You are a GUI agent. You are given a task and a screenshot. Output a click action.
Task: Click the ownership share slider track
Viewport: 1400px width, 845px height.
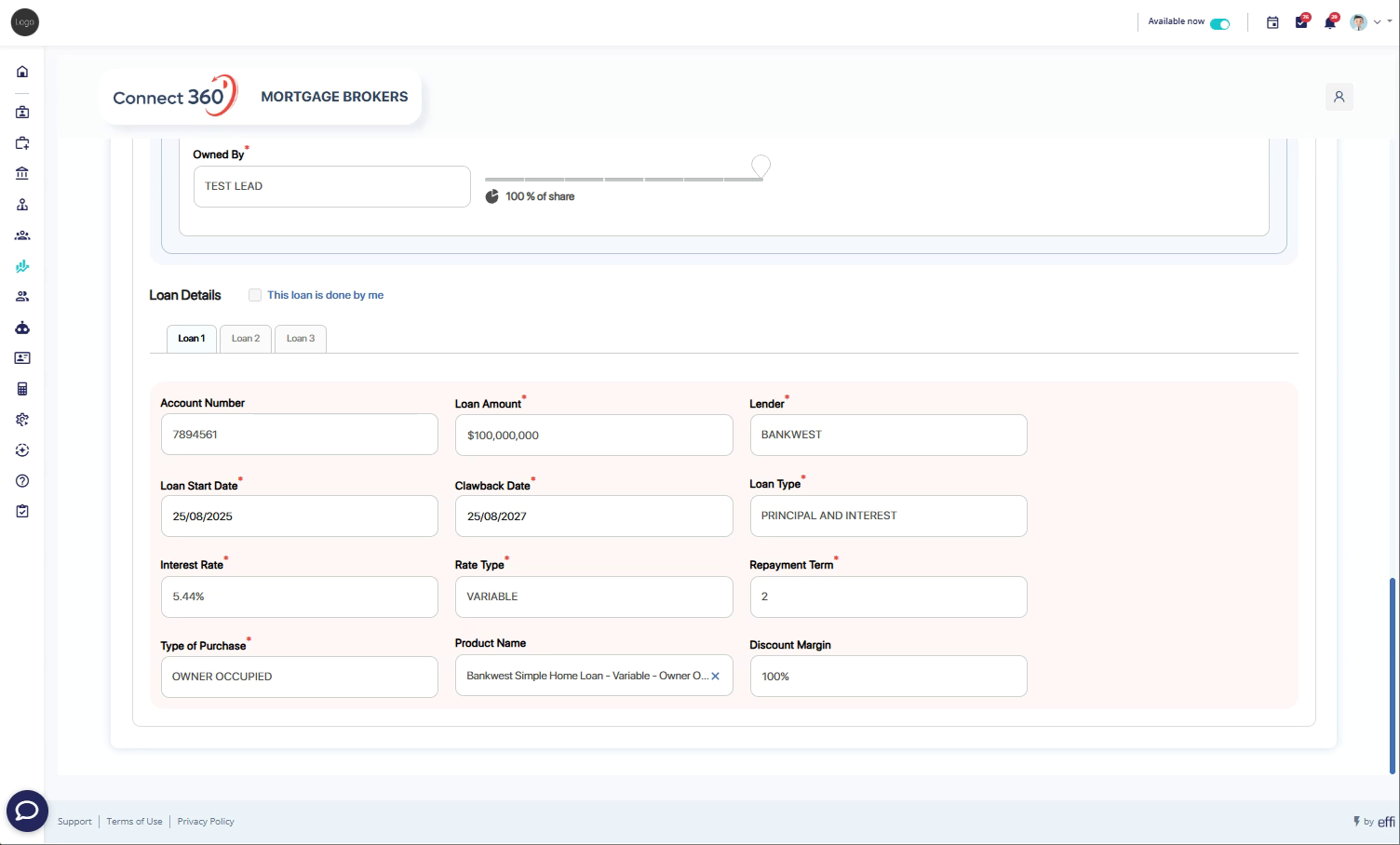click(624, 179)
